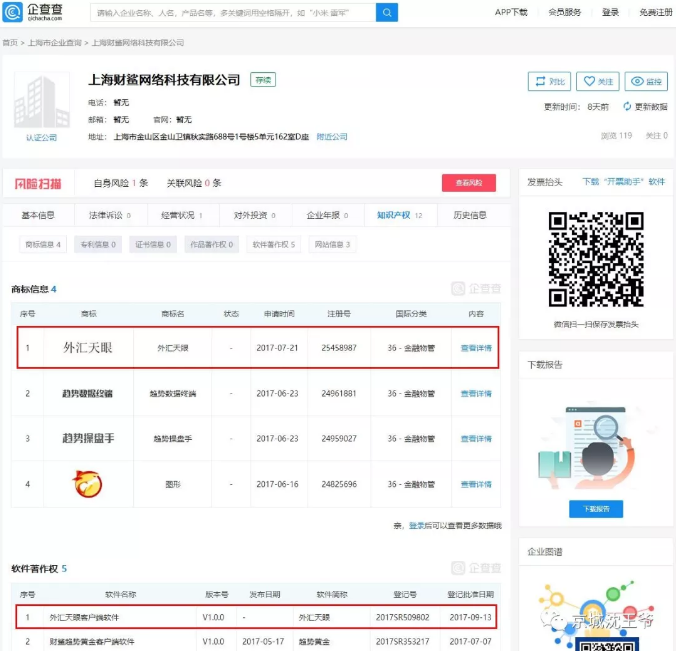Viewport: 679px width, 656px height.
Task: Switch to the 基本信息 tab
Action: (x=38, y=216)
